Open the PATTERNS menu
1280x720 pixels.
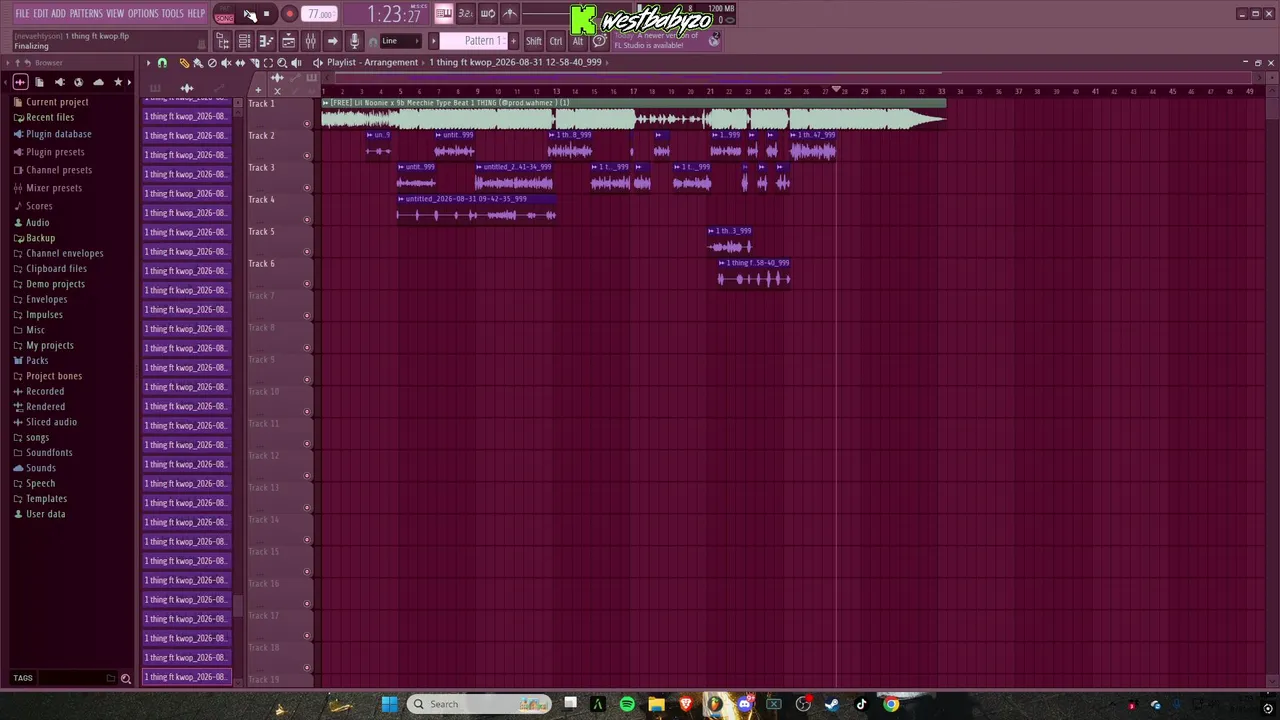(x=86, y=13)
